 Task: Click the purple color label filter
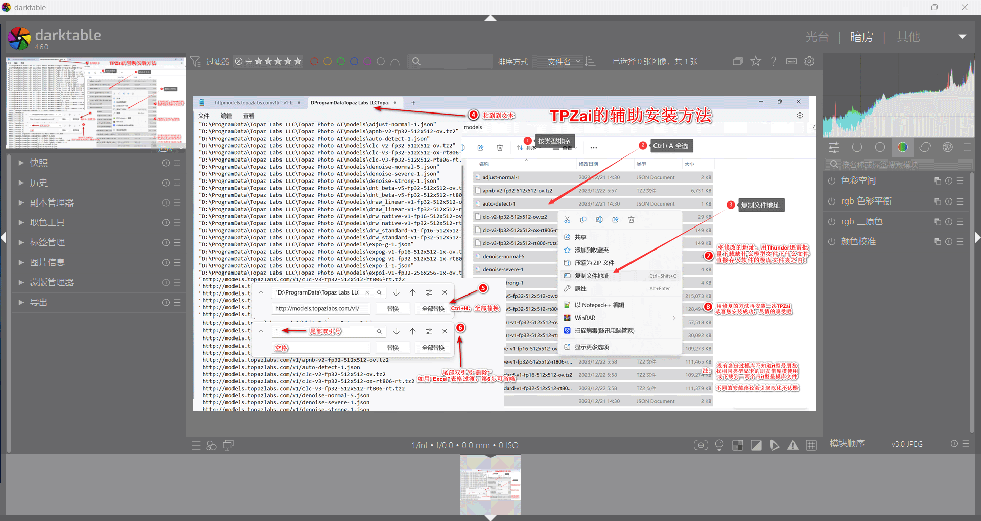click(x=367, y=61)
